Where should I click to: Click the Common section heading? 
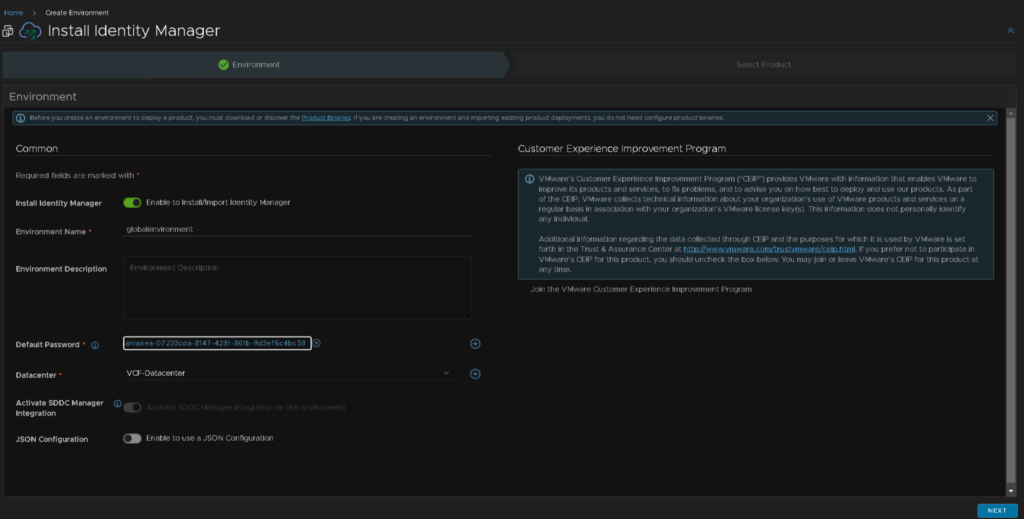tap(37, 149)
